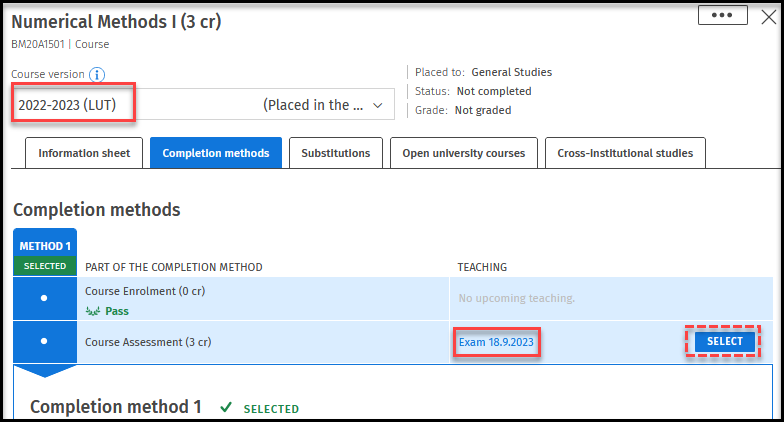Open the Substitutions tab
This screenshot has height=422, width=784.
coord(336,153)
